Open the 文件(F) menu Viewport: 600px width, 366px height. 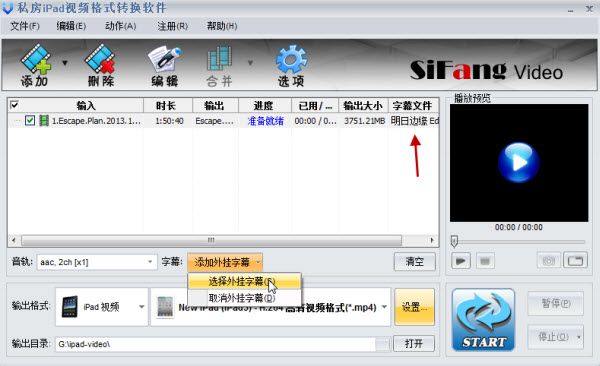click(25, 26)
